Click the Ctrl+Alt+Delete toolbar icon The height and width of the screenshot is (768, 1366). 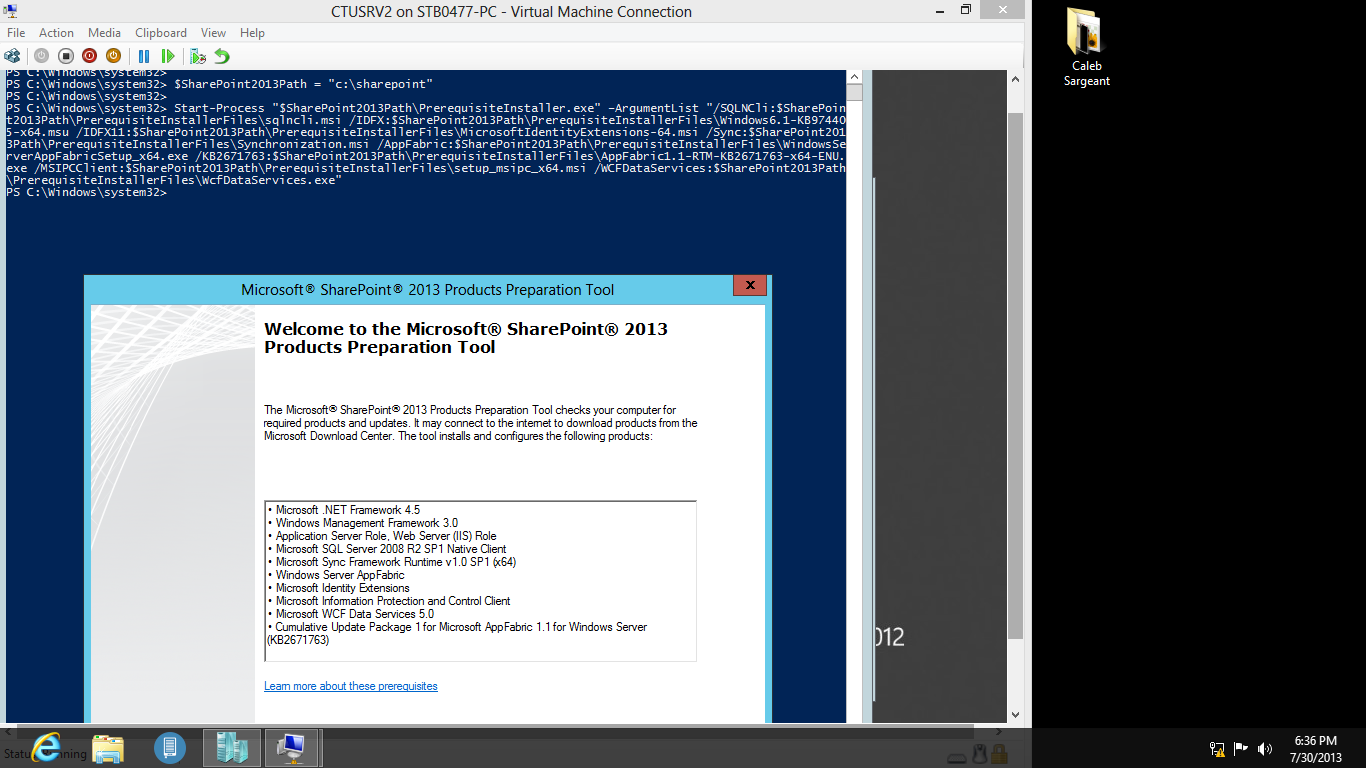pyautogui.click(x=12, y=56)
